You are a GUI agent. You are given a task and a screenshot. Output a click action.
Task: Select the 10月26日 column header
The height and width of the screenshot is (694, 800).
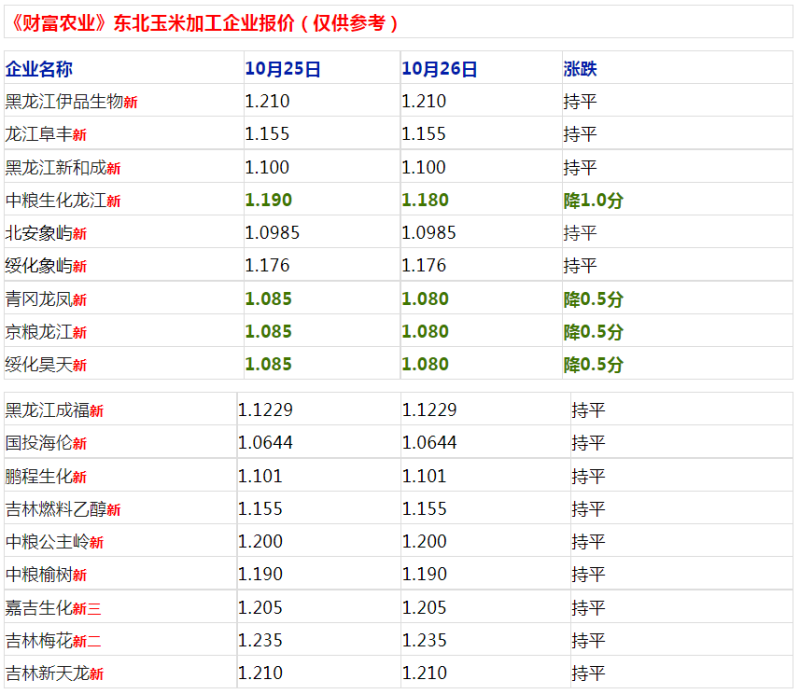pos(439,69)
